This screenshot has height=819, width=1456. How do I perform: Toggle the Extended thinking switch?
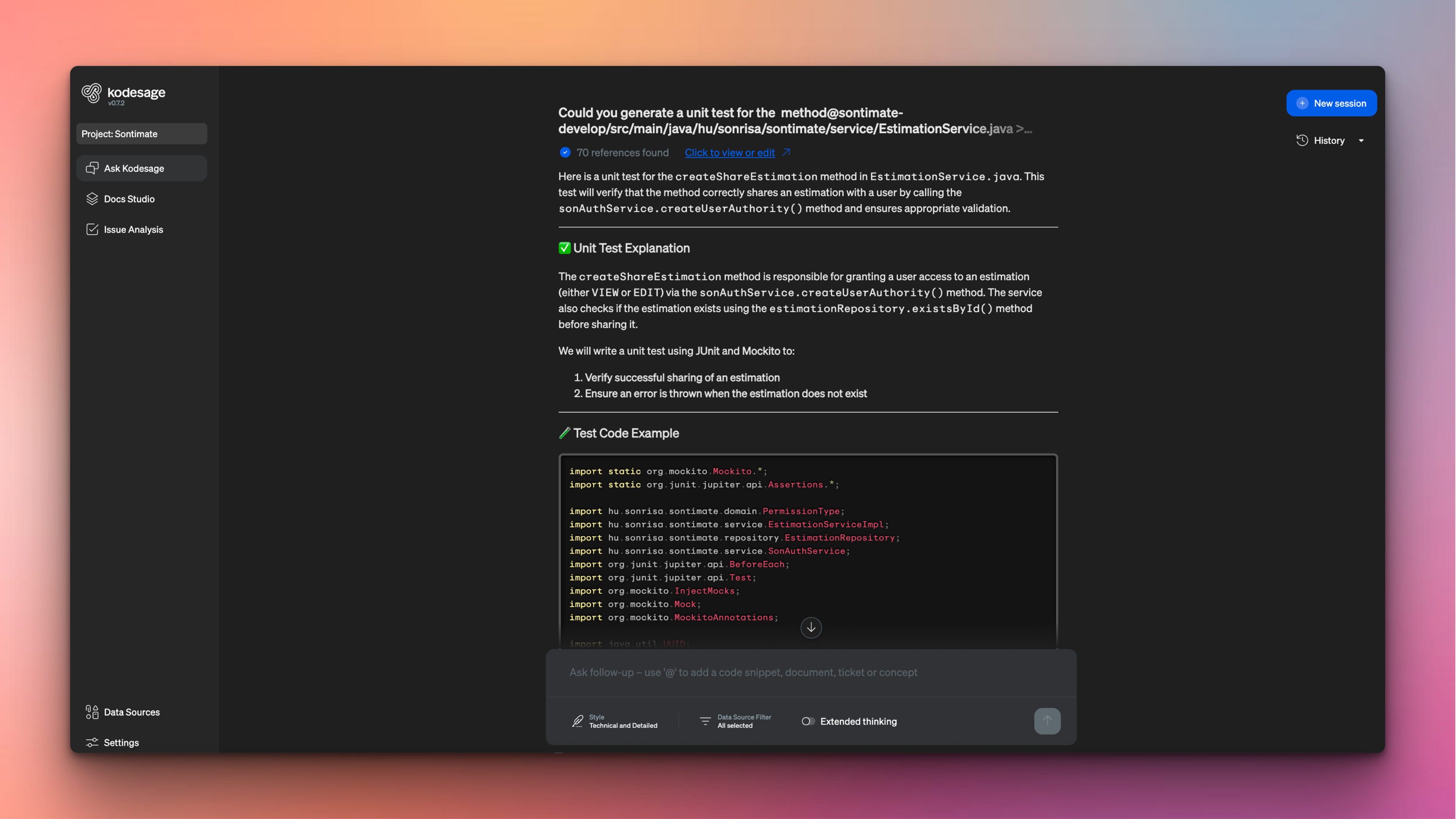click(x=808, y=721)
